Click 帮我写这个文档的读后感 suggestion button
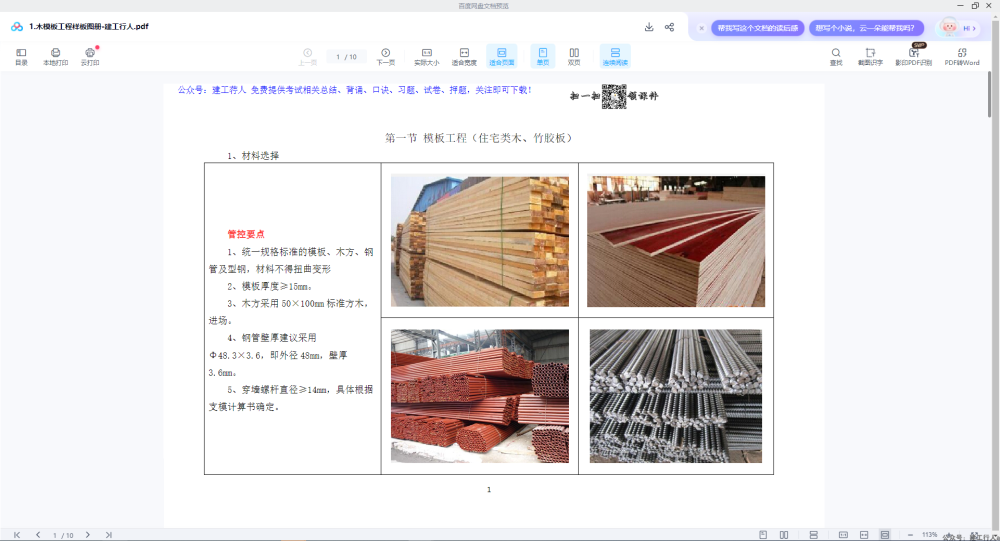Screen dimensions: 1000x541 (758, 28)
